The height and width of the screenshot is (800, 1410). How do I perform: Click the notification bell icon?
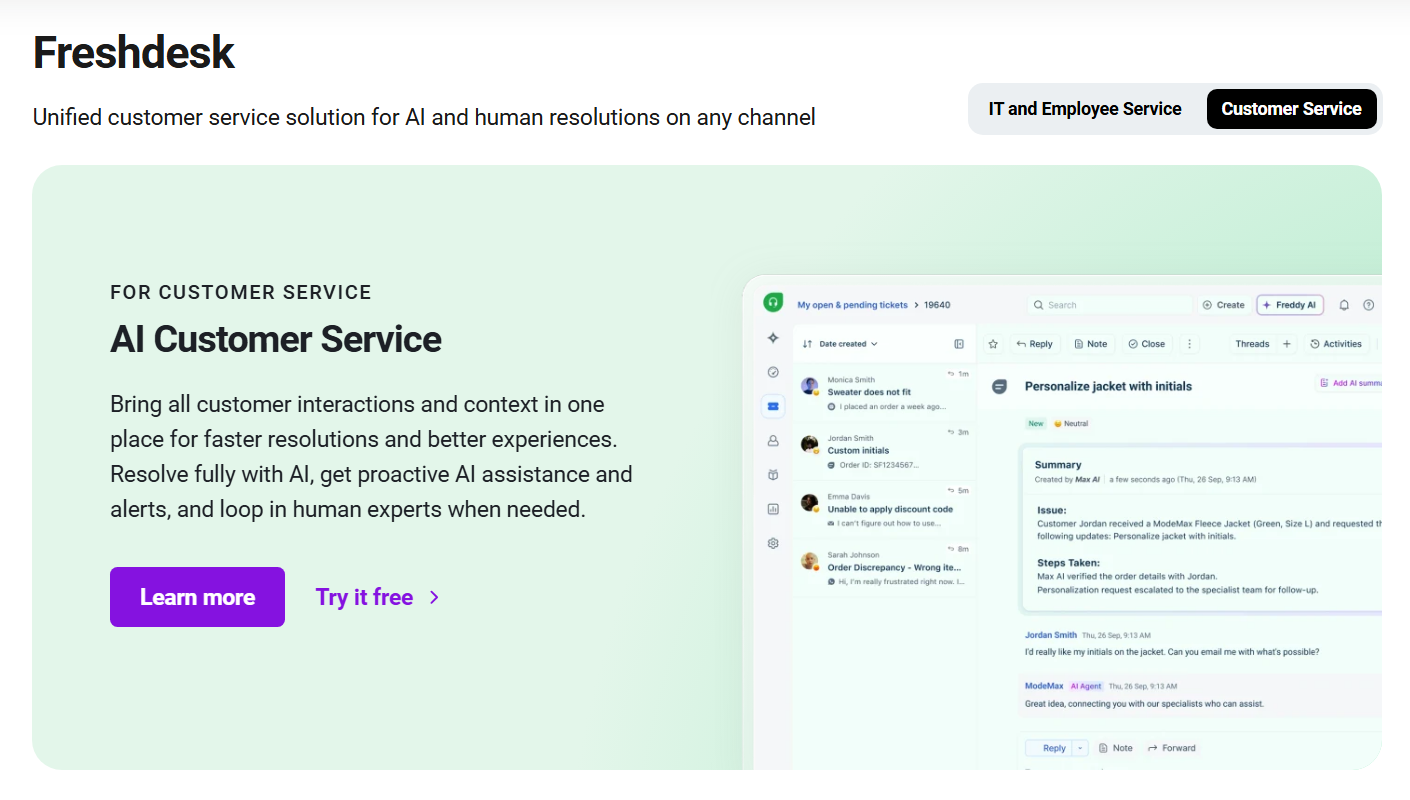coord(1344,305)
